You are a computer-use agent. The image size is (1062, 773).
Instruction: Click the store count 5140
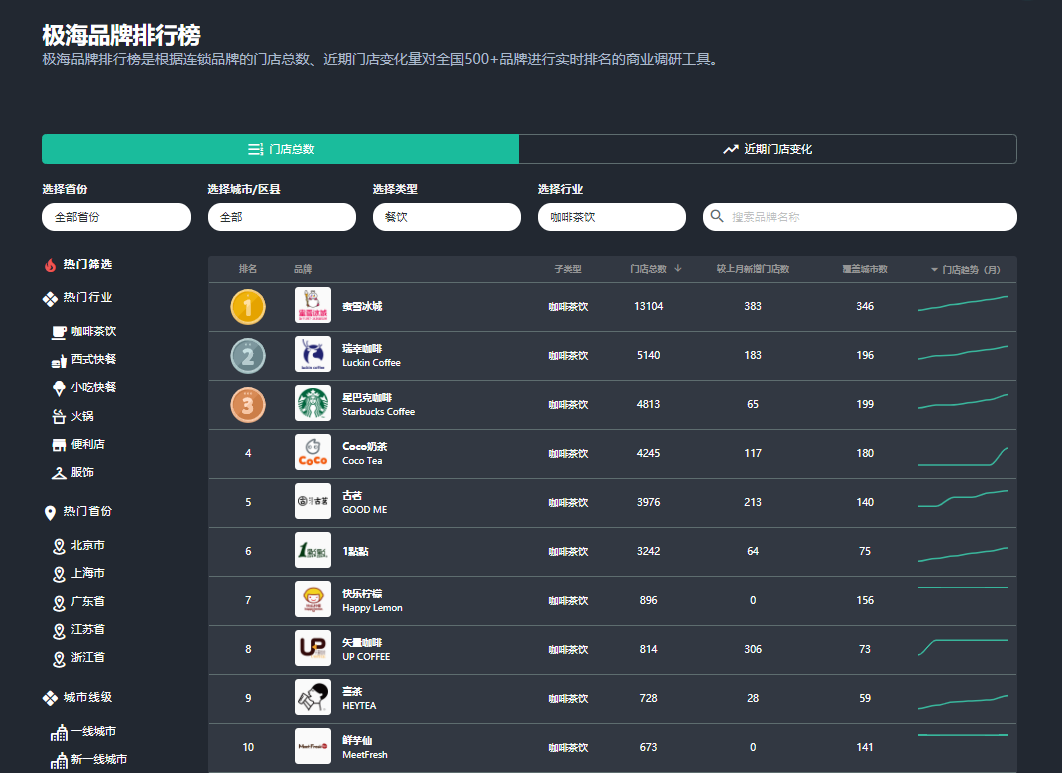pyautogui.click(x=649, y=355)
